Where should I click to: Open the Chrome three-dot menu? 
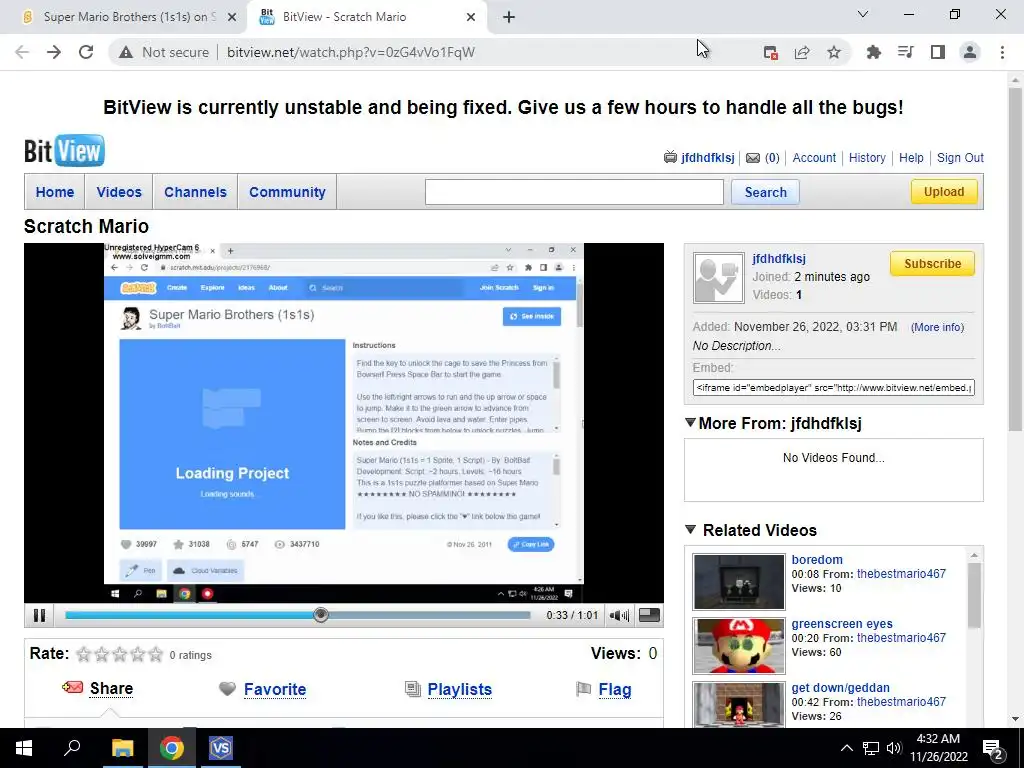pos(1002,52)
